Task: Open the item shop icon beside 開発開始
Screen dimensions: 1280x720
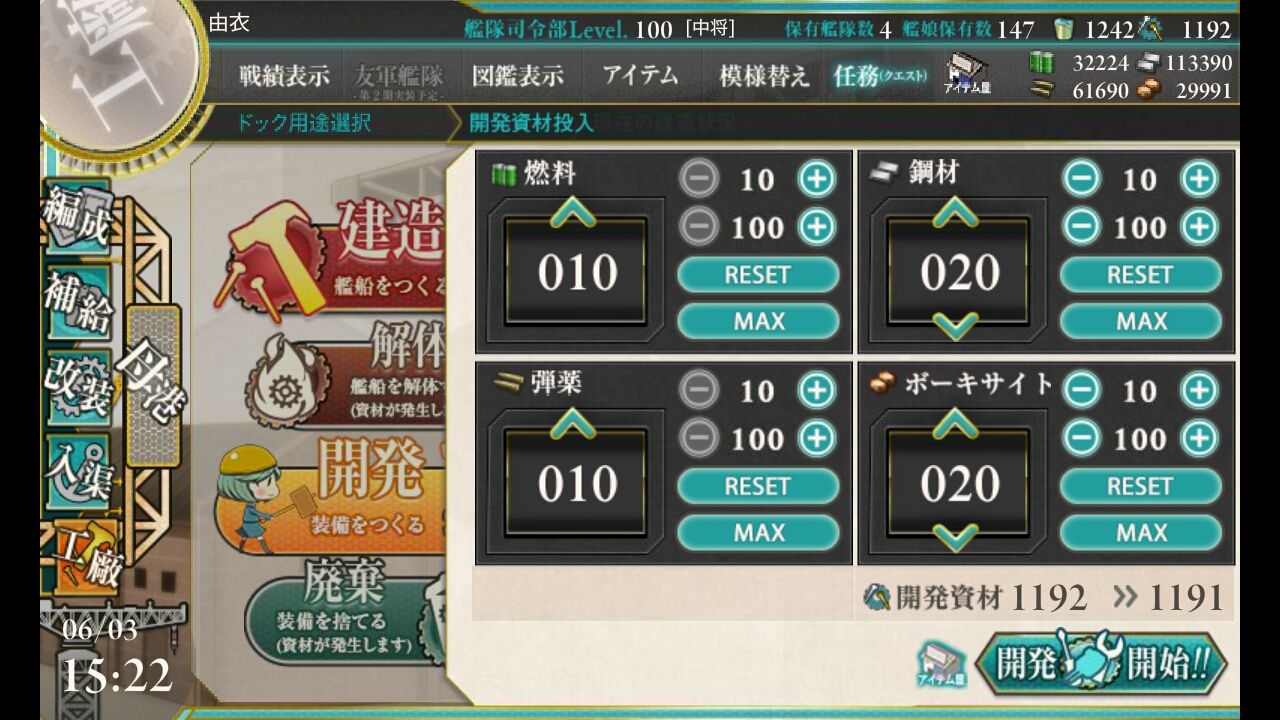Action: click(x=940, y=664)
